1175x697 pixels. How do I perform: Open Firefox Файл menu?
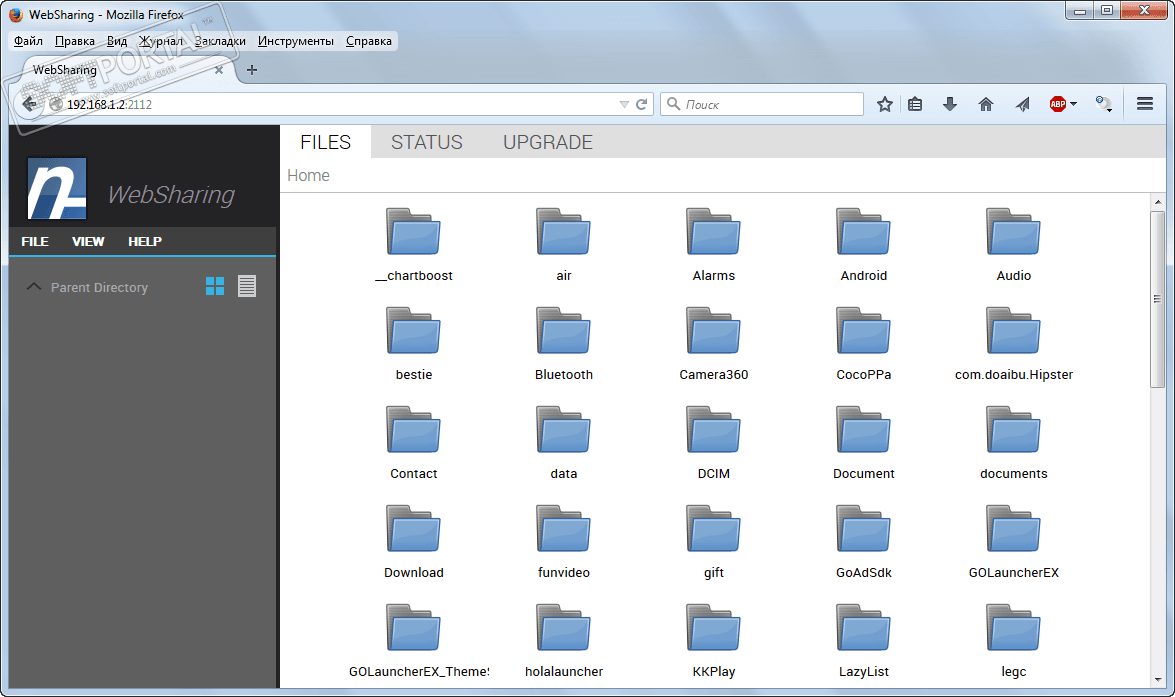(28, 41)
